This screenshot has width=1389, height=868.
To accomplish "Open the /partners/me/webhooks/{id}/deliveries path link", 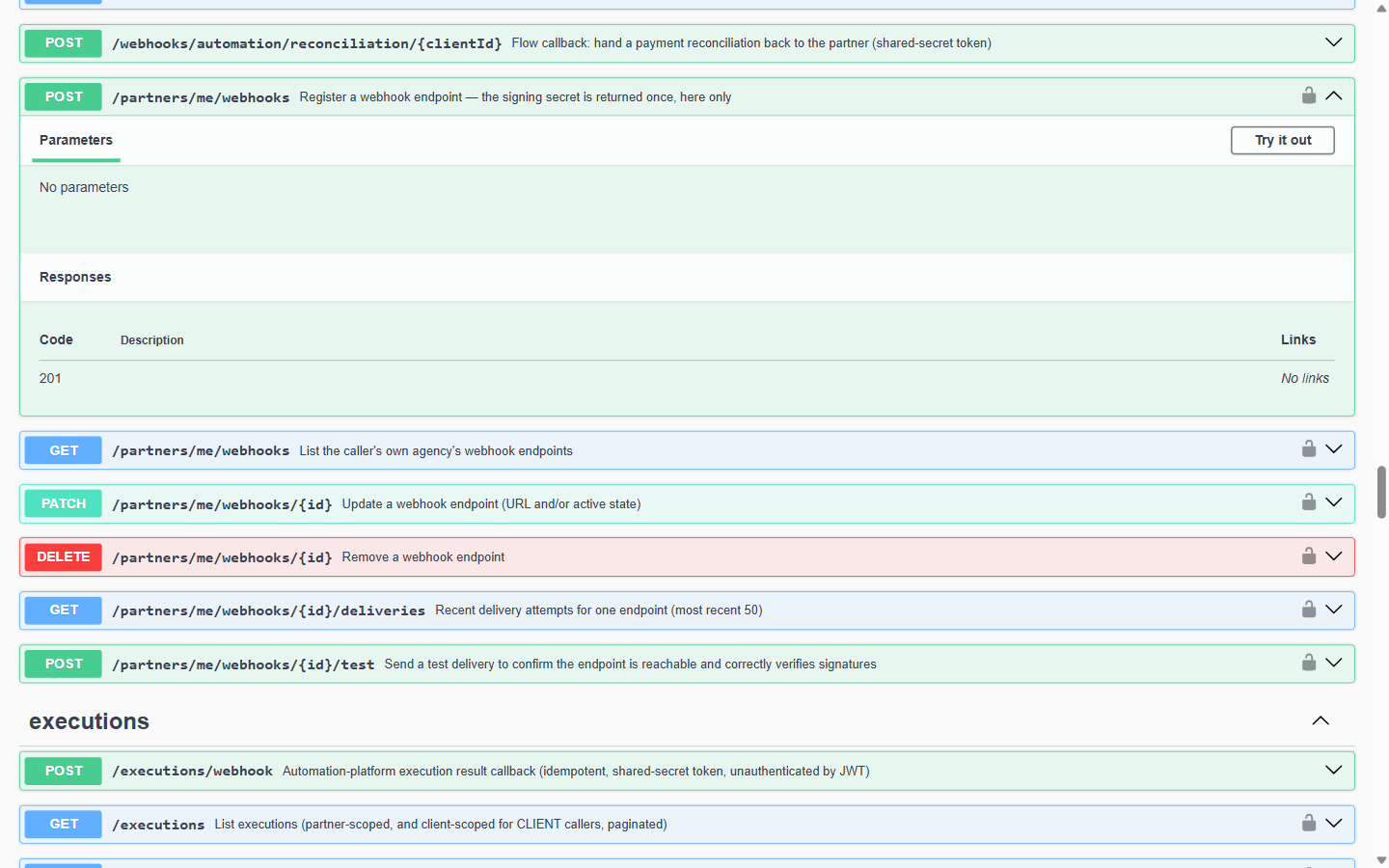I will pos(268,610).
